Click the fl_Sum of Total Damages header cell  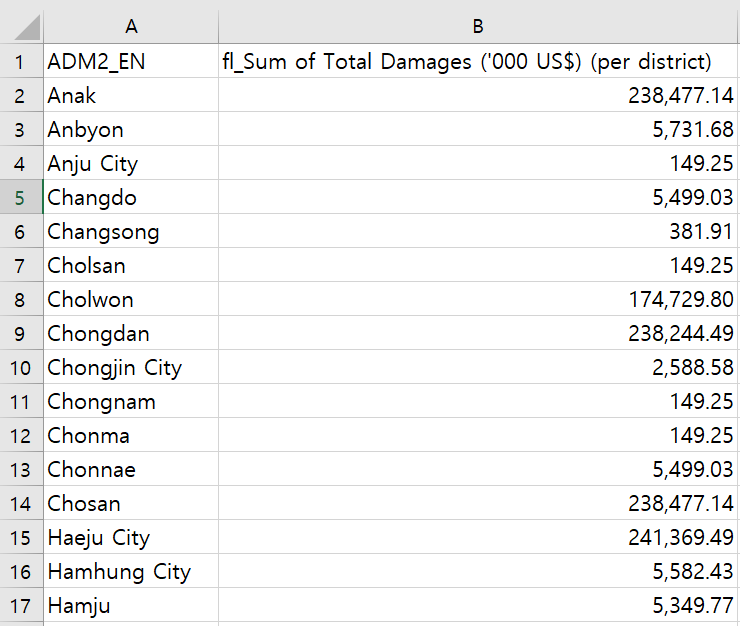[x=478, y=61]
